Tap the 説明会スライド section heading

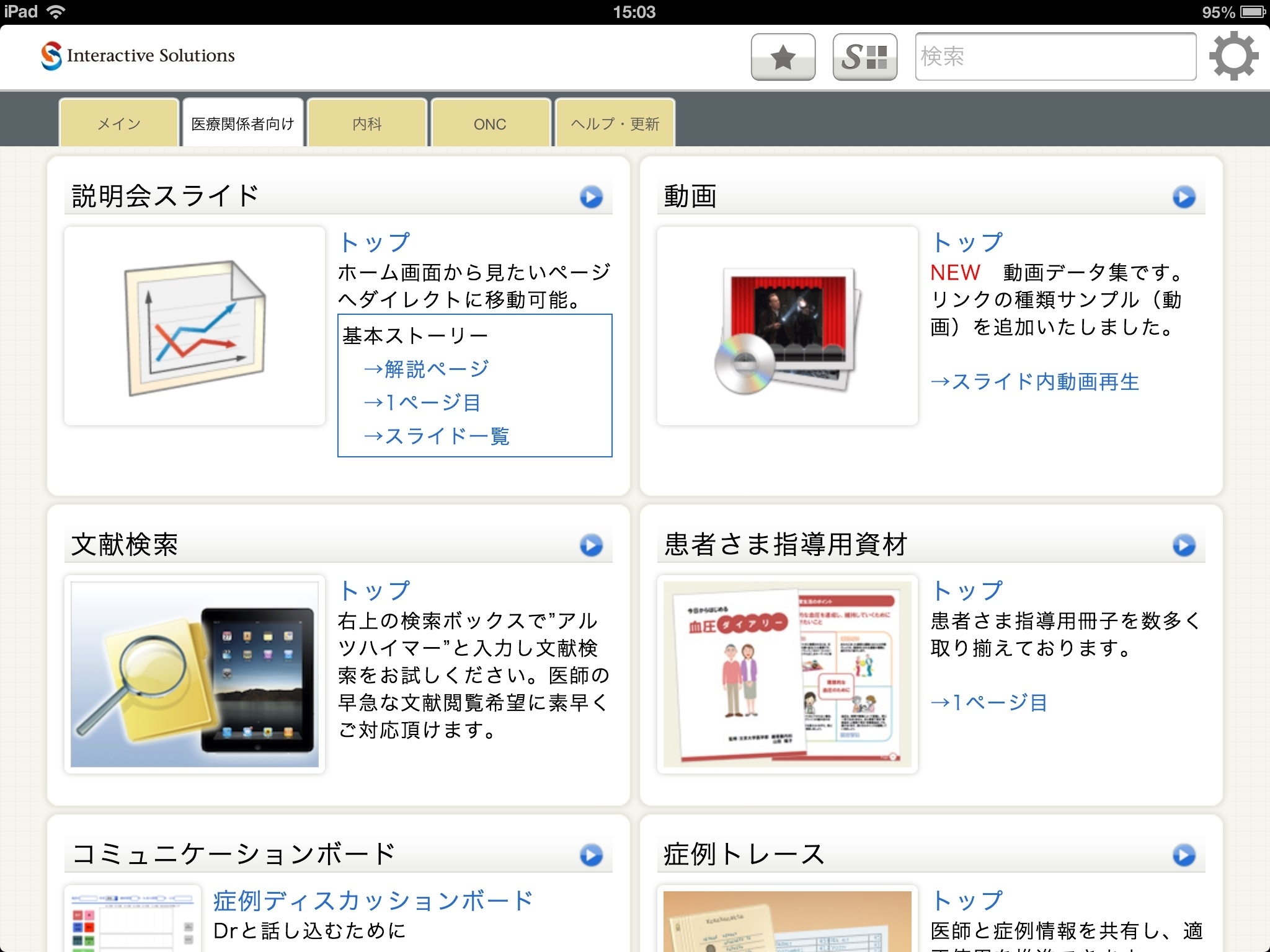point(165,196)
